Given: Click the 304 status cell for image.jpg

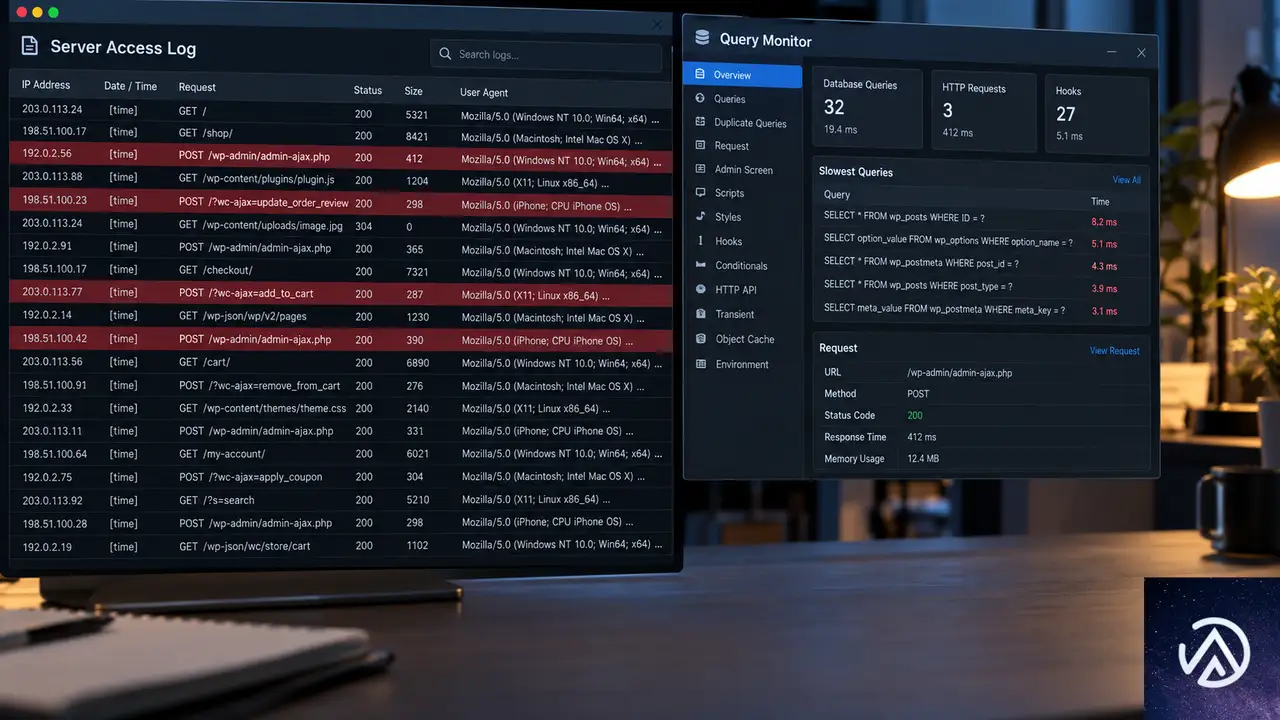Looking at the screenshot, I should point(363,226).
